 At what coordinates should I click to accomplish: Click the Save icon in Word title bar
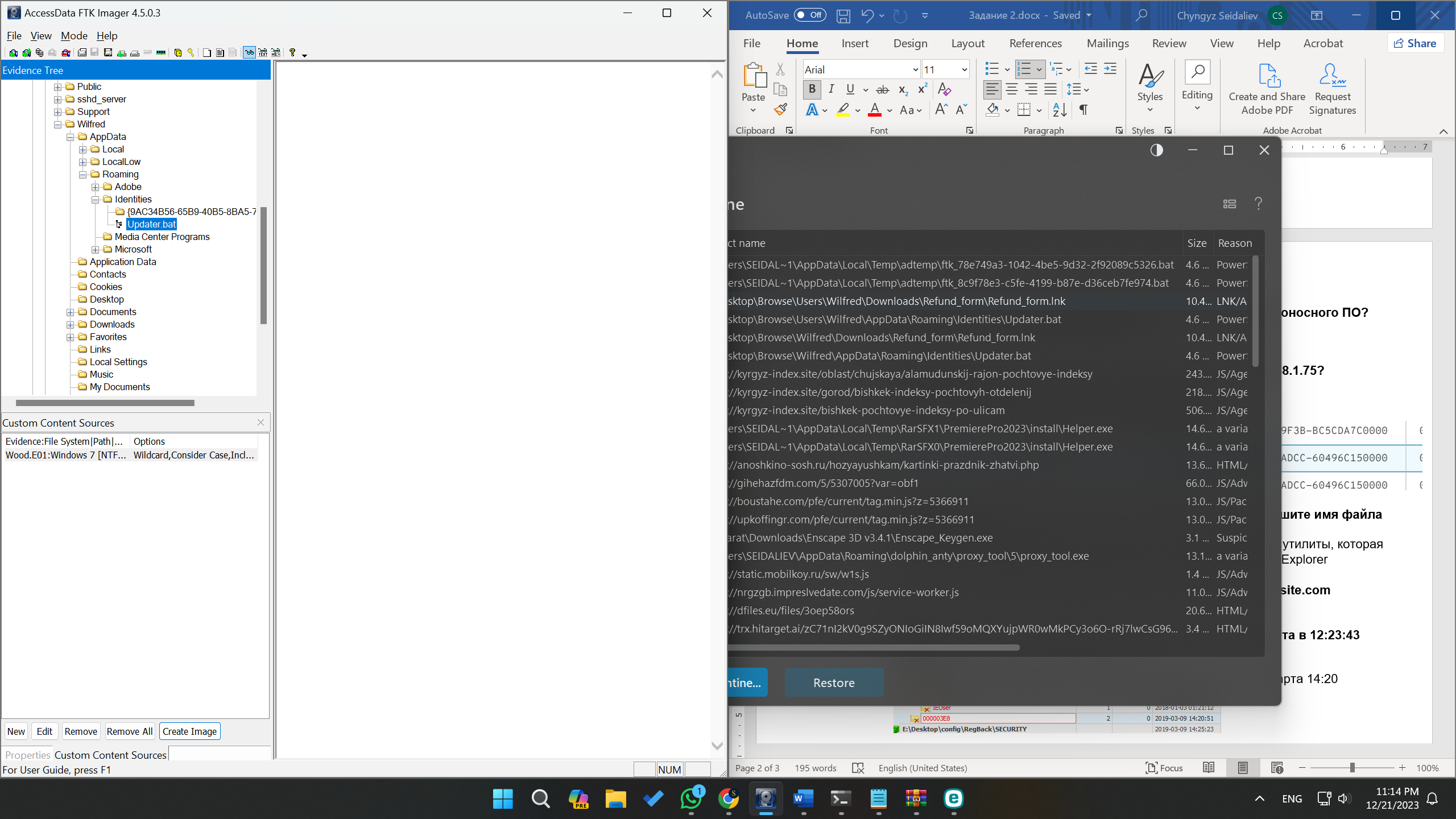(843, 15)
